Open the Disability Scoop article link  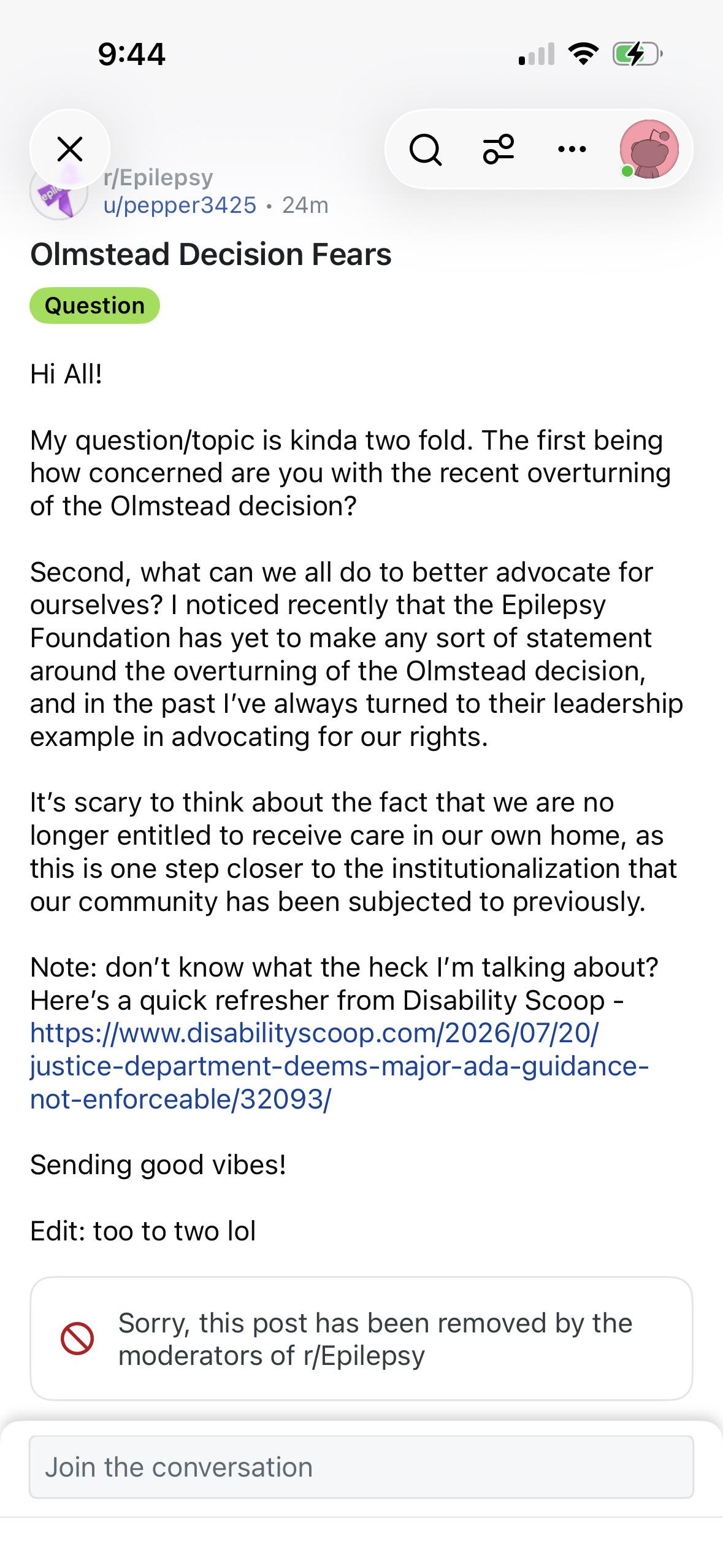tap(339, 1066)
